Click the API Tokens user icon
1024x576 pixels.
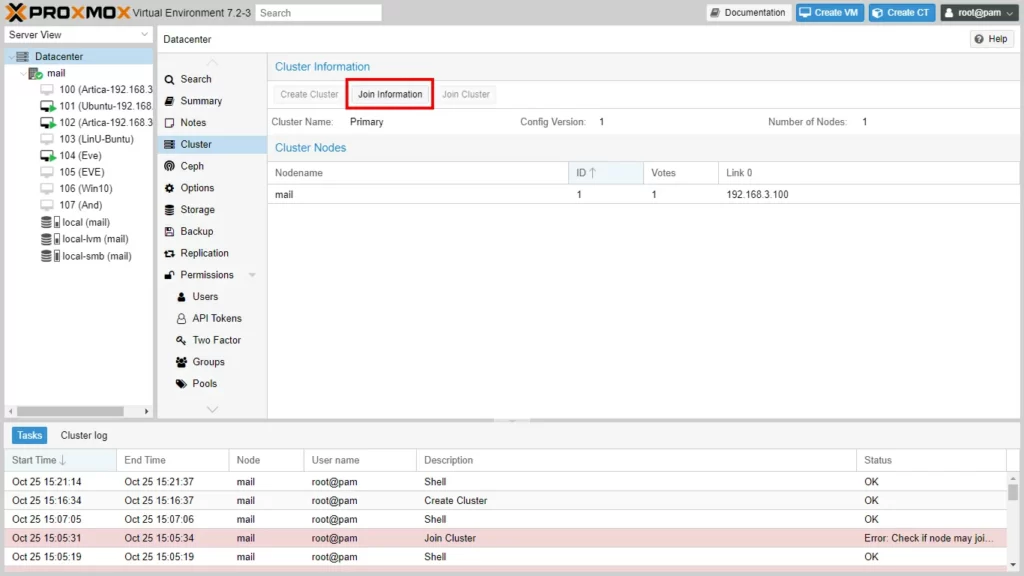181,319
